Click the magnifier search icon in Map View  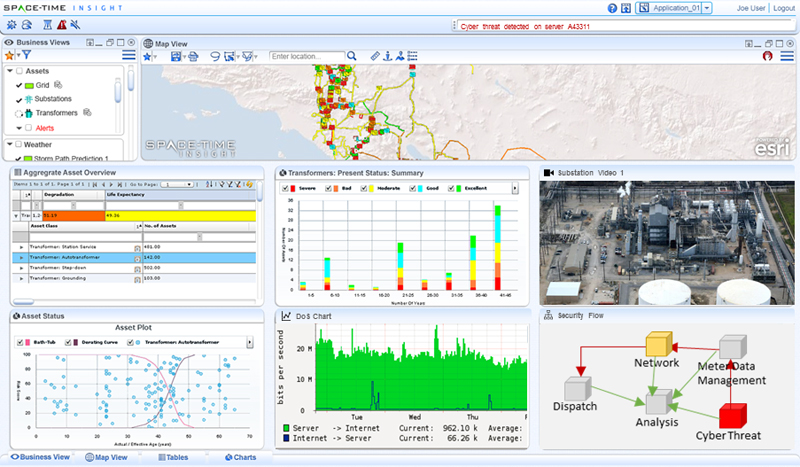(352, 56)
